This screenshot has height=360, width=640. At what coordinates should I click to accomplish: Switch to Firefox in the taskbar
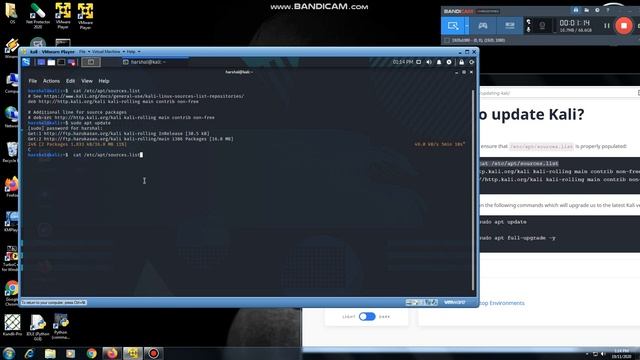pyautogui.click(x=112, y=353)
